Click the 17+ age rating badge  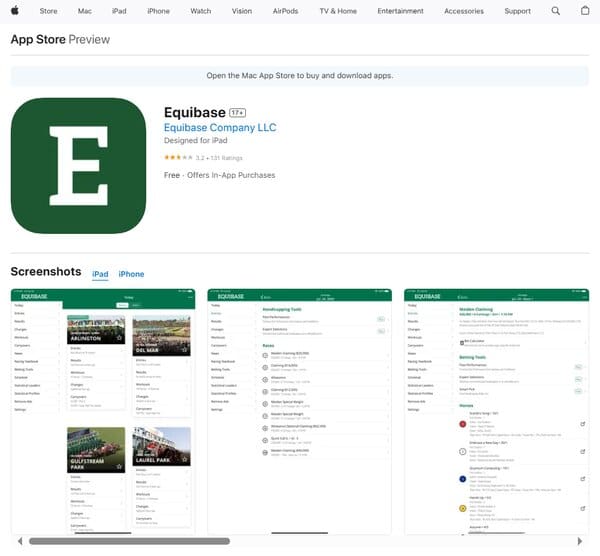(238, 113)
